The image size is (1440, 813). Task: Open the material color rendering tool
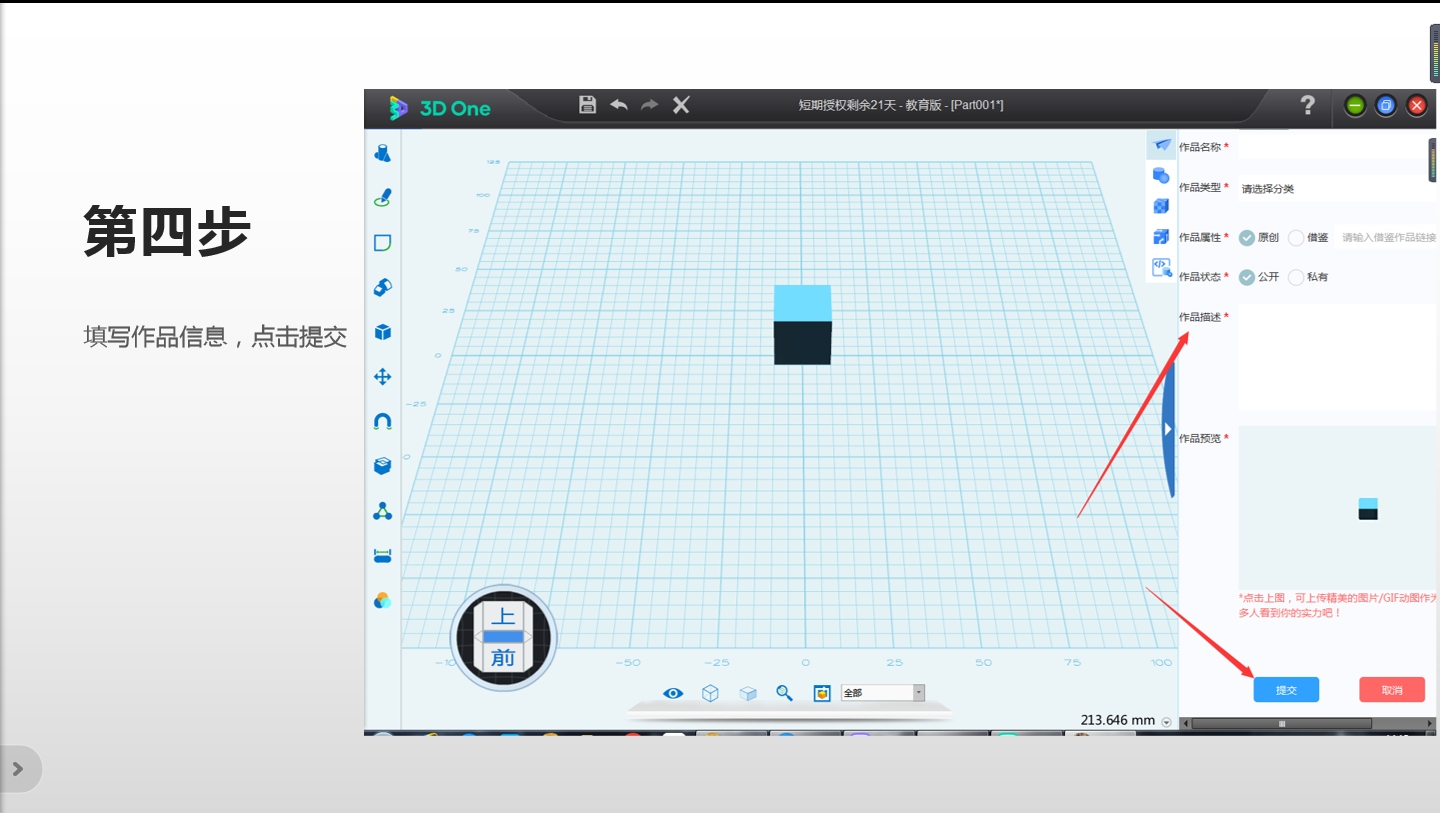pyautogui.click(x=382, y=600)
